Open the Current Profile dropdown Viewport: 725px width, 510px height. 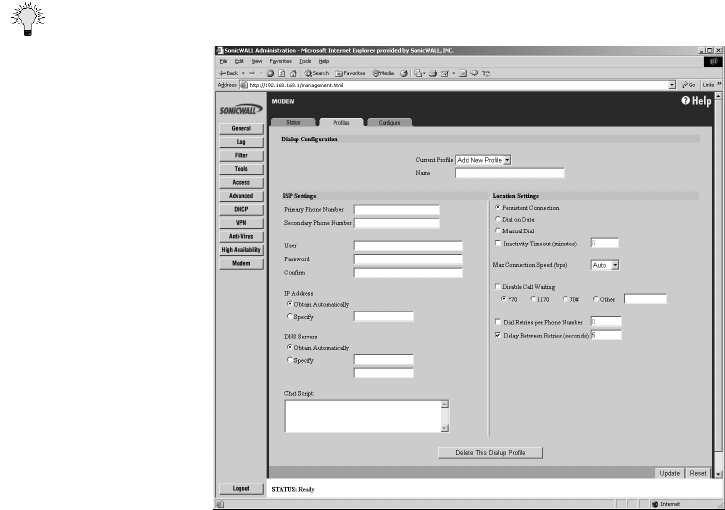click(483, 160)
